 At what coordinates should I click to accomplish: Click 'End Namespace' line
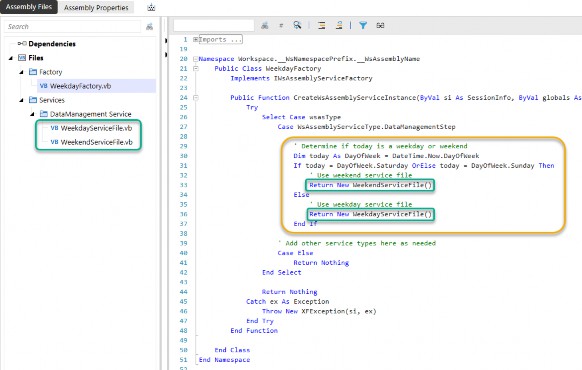(224, 360)
